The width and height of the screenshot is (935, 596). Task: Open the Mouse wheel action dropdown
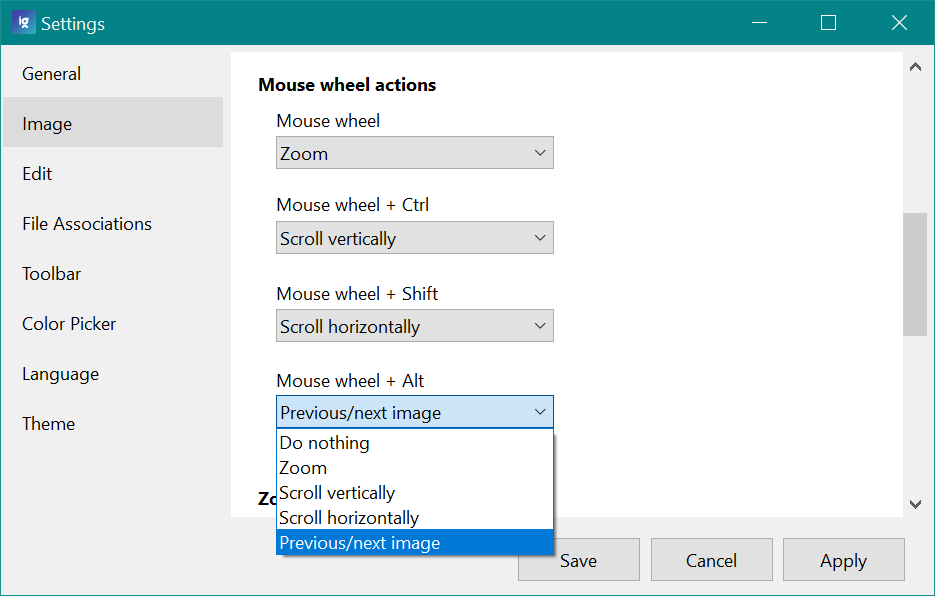(x=414, y=153)
